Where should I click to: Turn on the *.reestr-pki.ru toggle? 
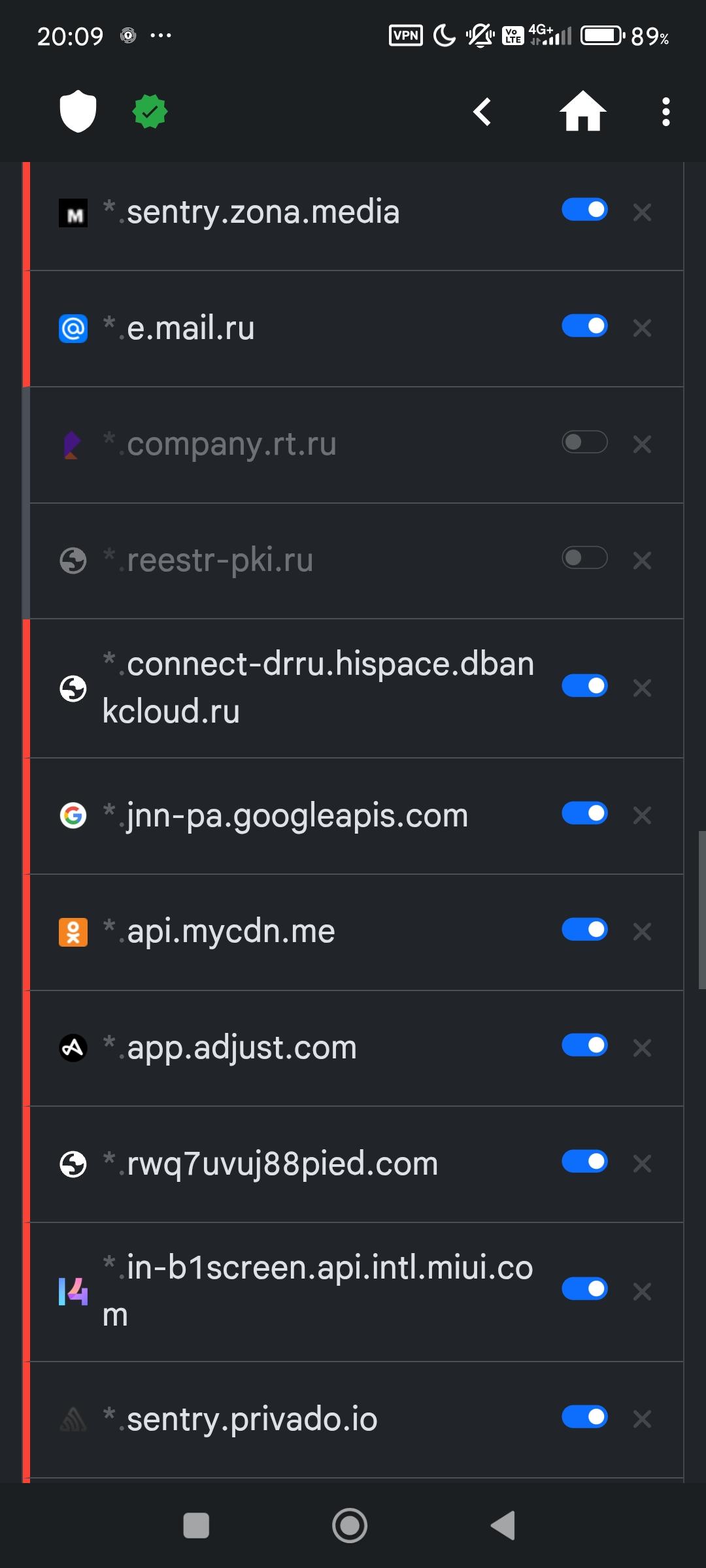click(584, 558)
